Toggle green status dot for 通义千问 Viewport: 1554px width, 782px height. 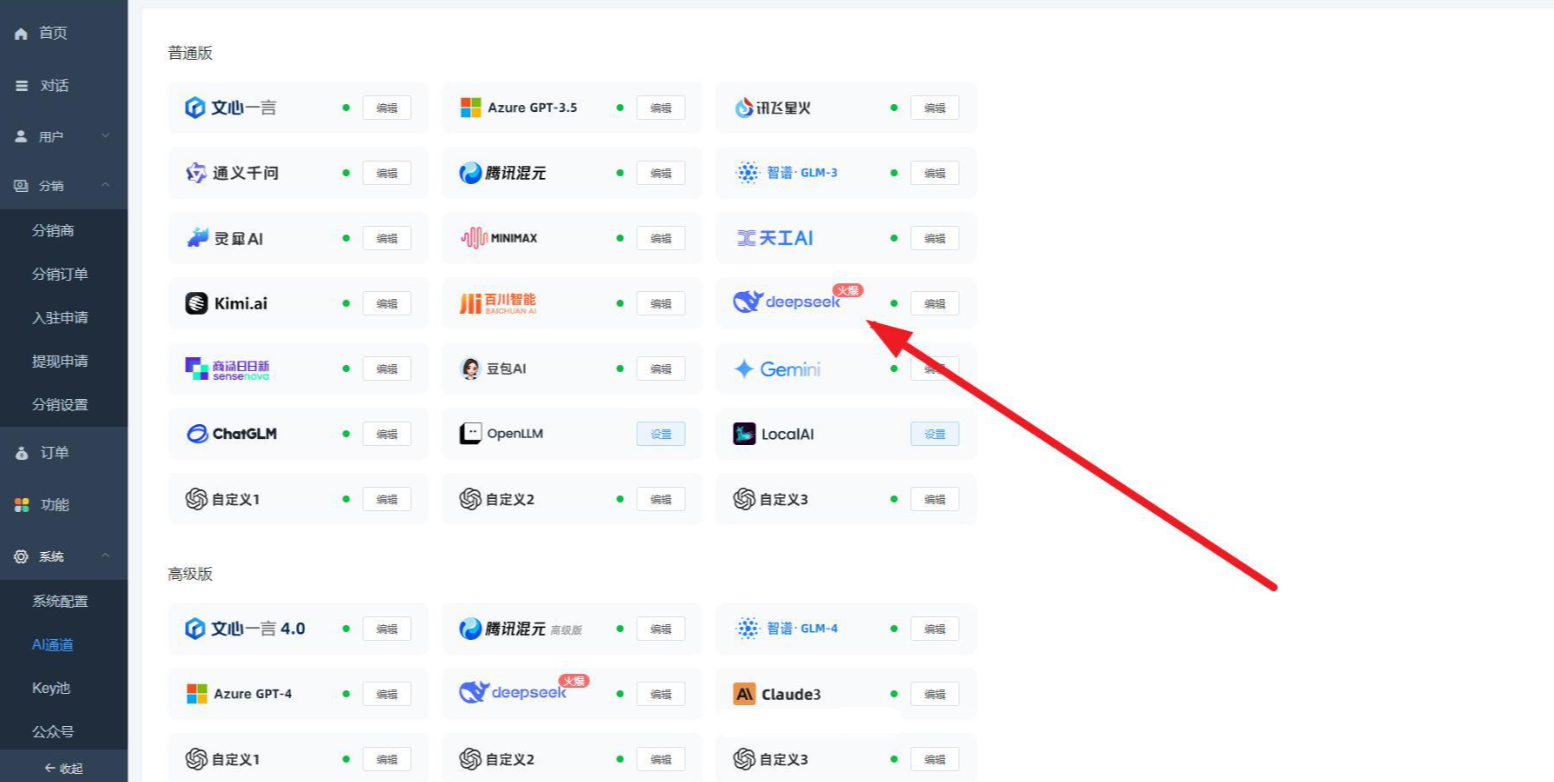[x=346, y=173]
